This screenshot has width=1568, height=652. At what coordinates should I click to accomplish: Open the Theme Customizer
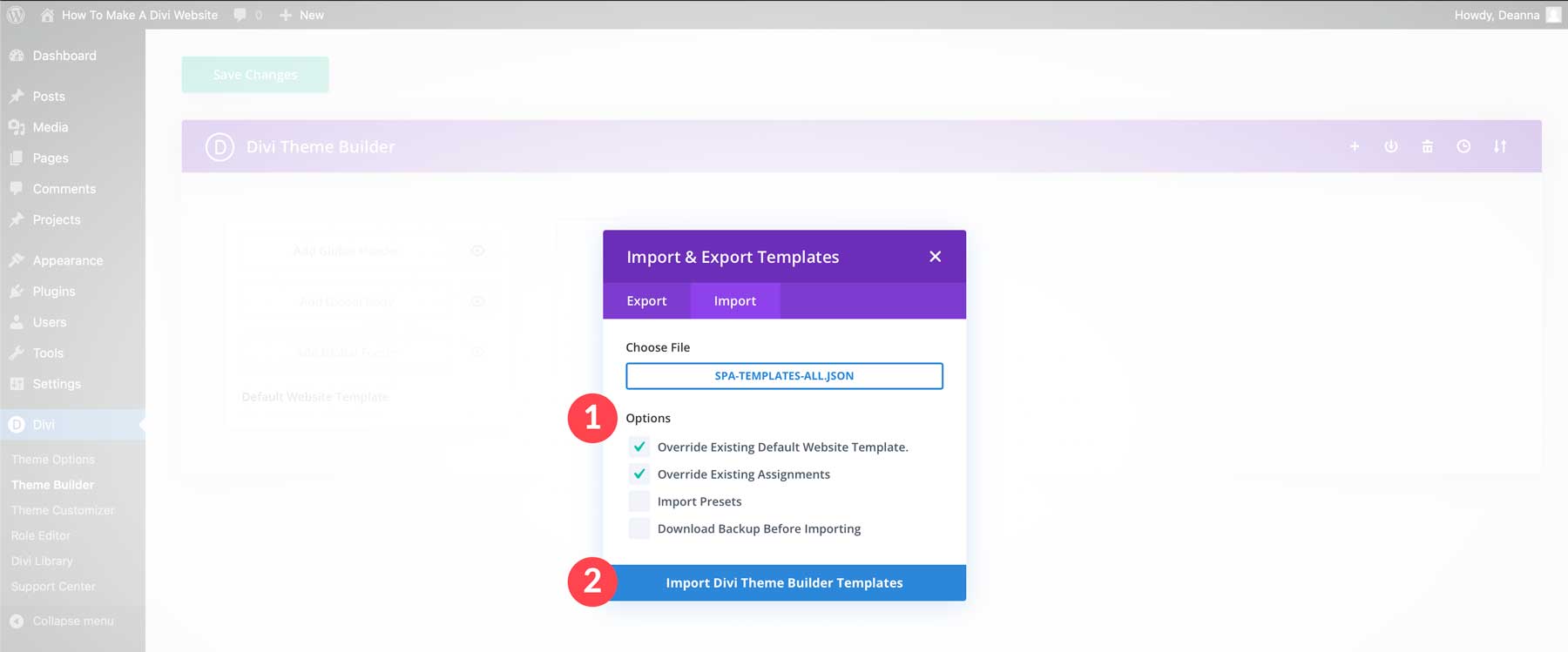(63, 510)
